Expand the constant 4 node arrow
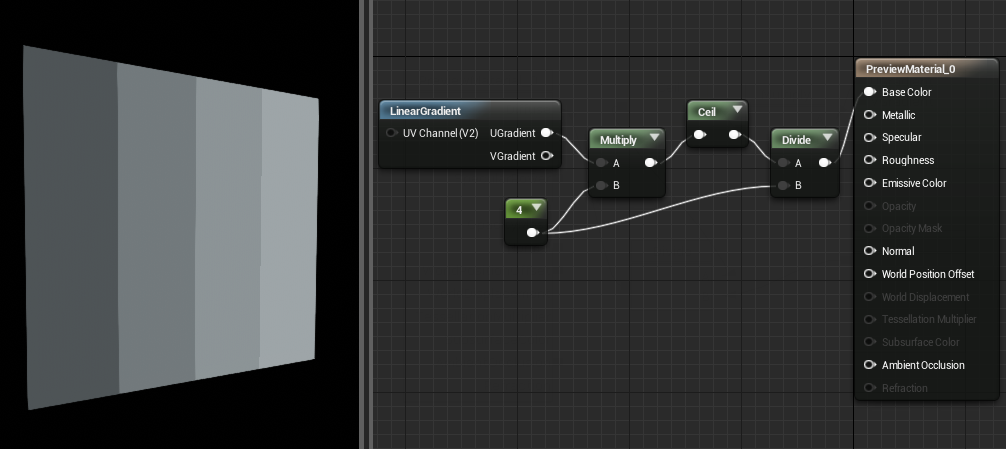 [536, 208]
